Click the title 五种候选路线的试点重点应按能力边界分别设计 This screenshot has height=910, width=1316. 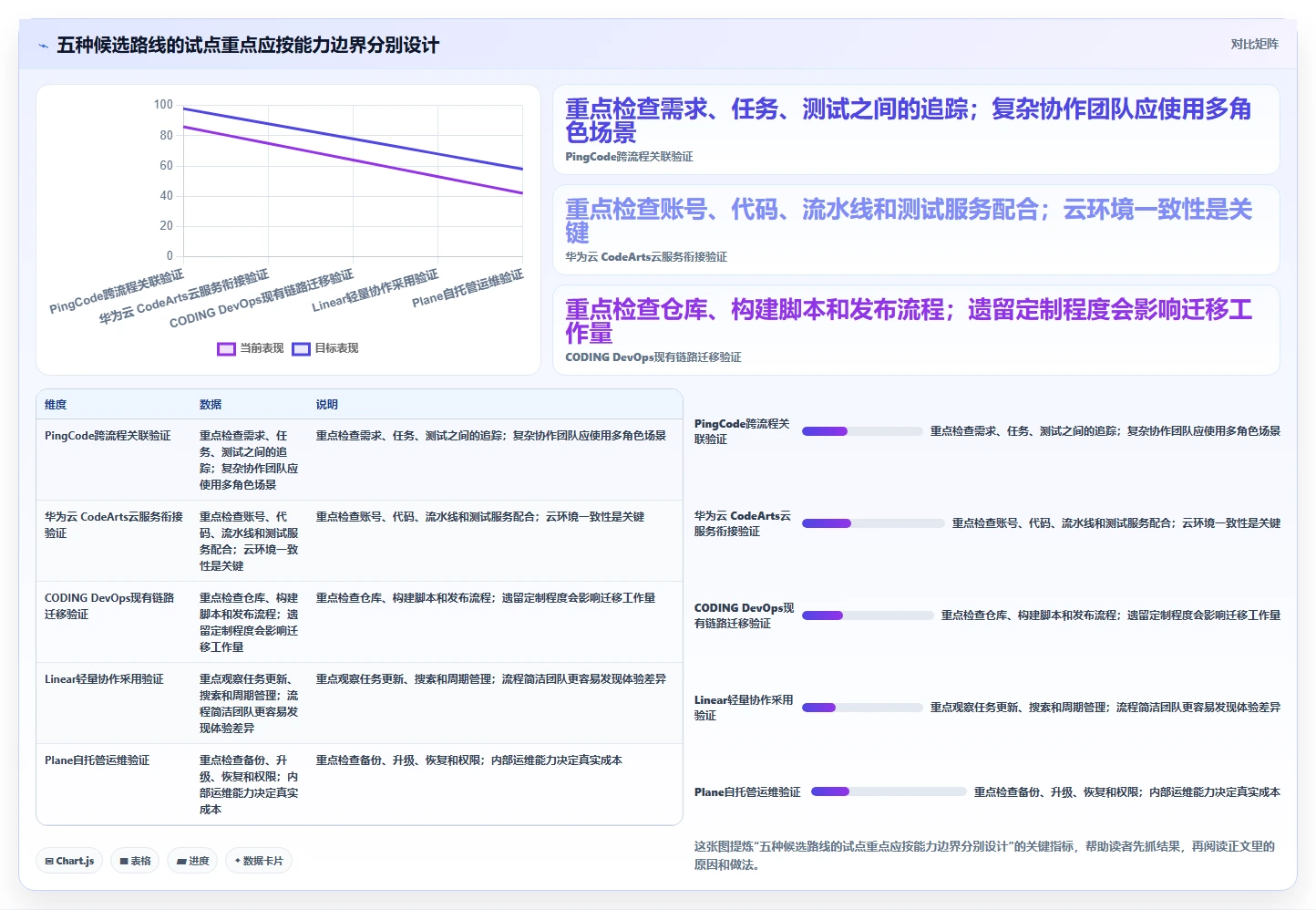[248, 46]
